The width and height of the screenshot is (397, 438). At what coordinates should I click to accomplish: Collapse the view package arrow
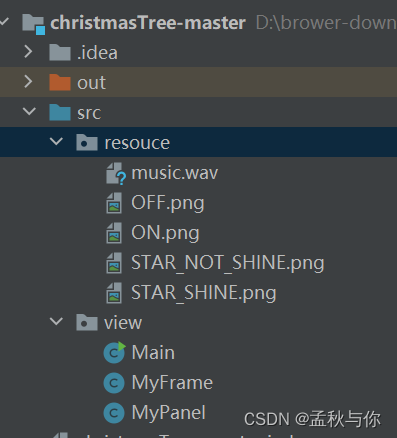(x=56, y=321)
